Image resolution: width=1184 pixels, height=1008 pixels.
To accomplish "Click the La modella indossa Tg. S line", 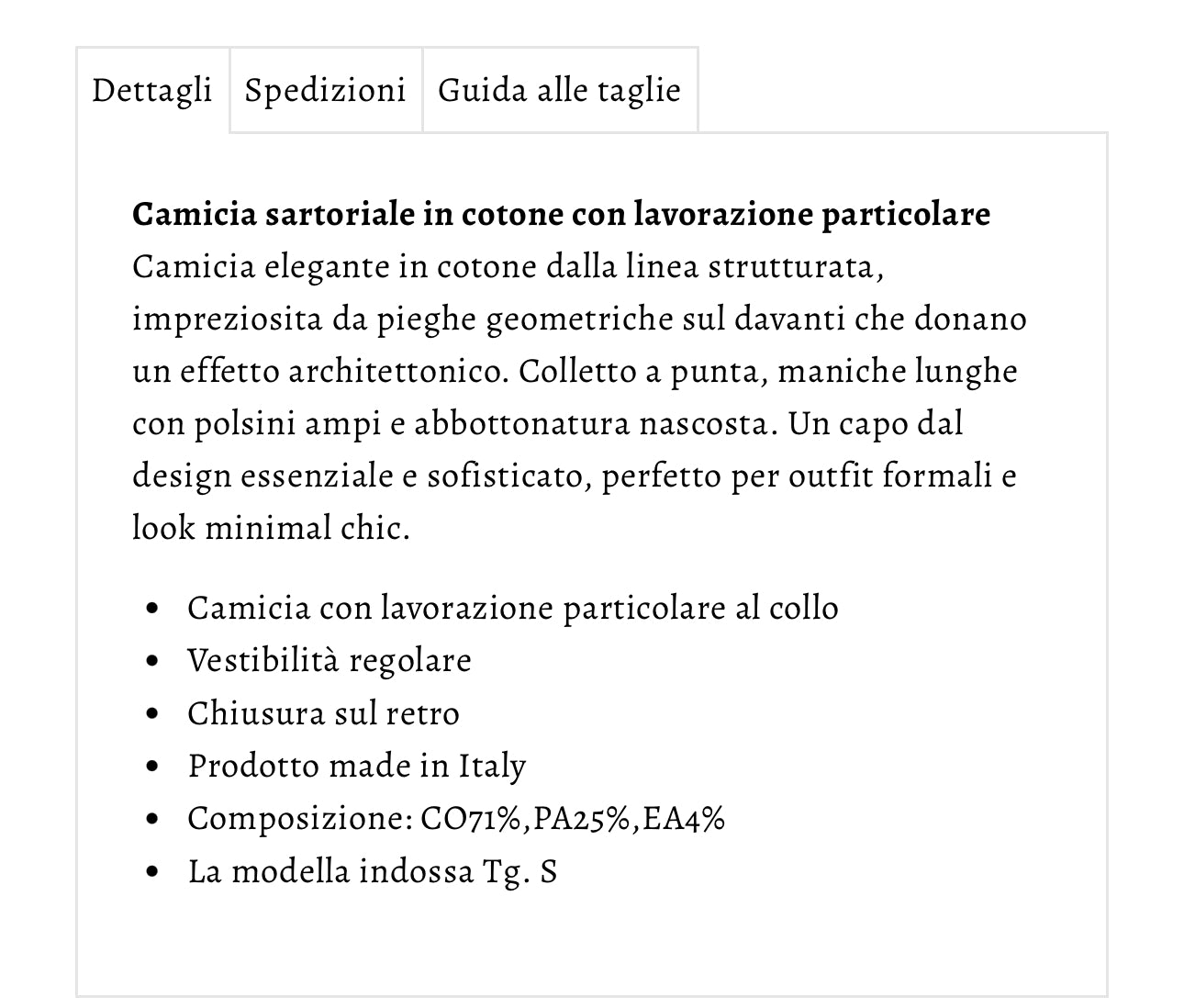I will tap(372, 871).
